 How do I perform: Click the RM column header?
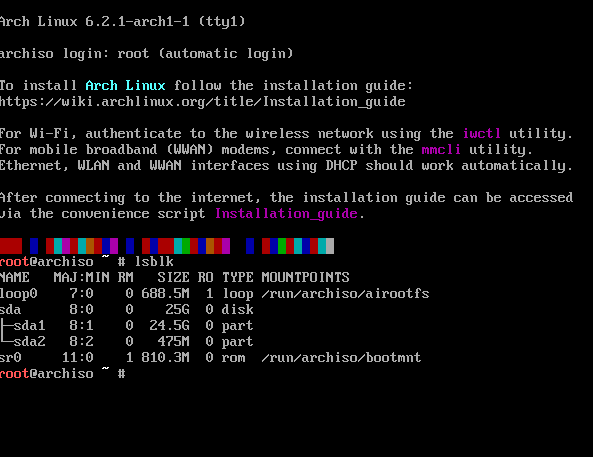pos(125,277)
